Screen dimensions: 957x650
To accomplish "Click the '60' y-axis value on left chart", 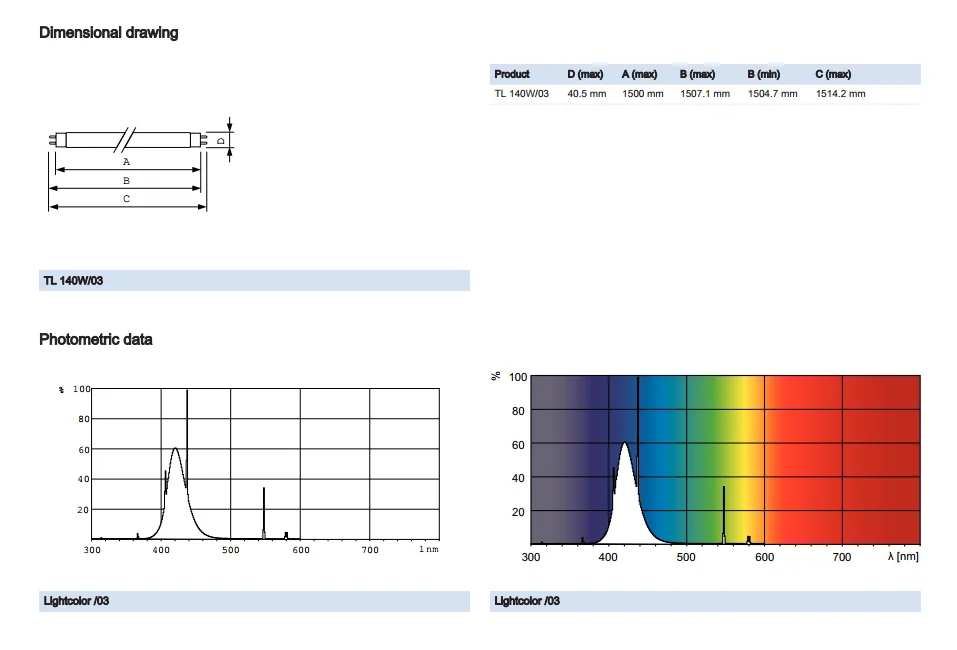I will (x=84, y=450).
